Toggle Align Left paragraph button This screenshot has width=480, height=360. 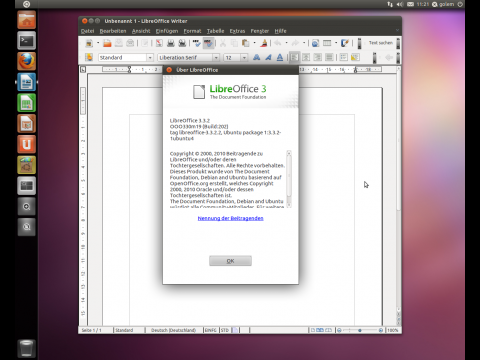point(294,57)
